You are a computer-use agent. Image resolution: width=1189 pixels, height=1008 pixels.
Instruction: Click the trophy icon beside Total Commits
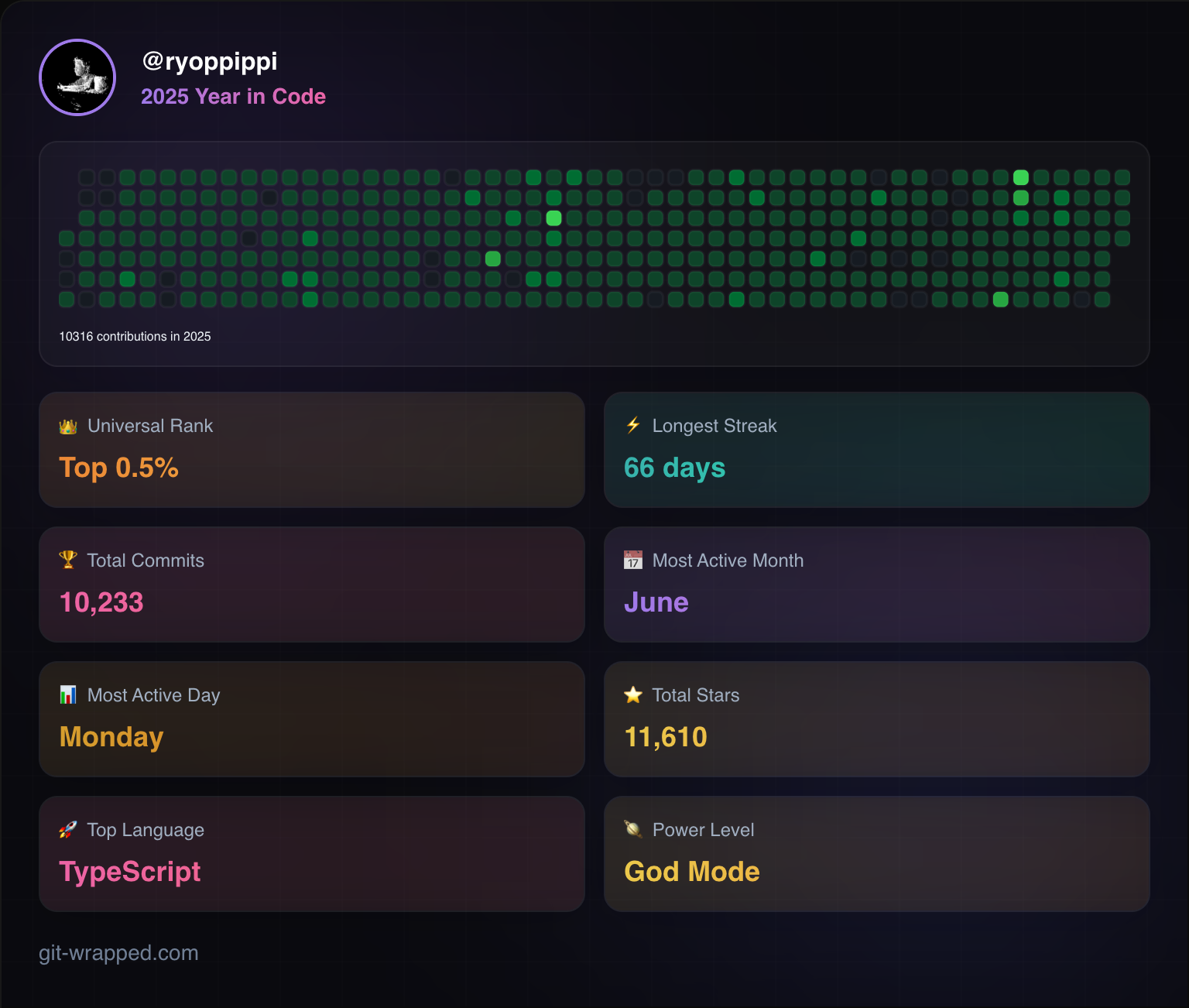point(68,560)
